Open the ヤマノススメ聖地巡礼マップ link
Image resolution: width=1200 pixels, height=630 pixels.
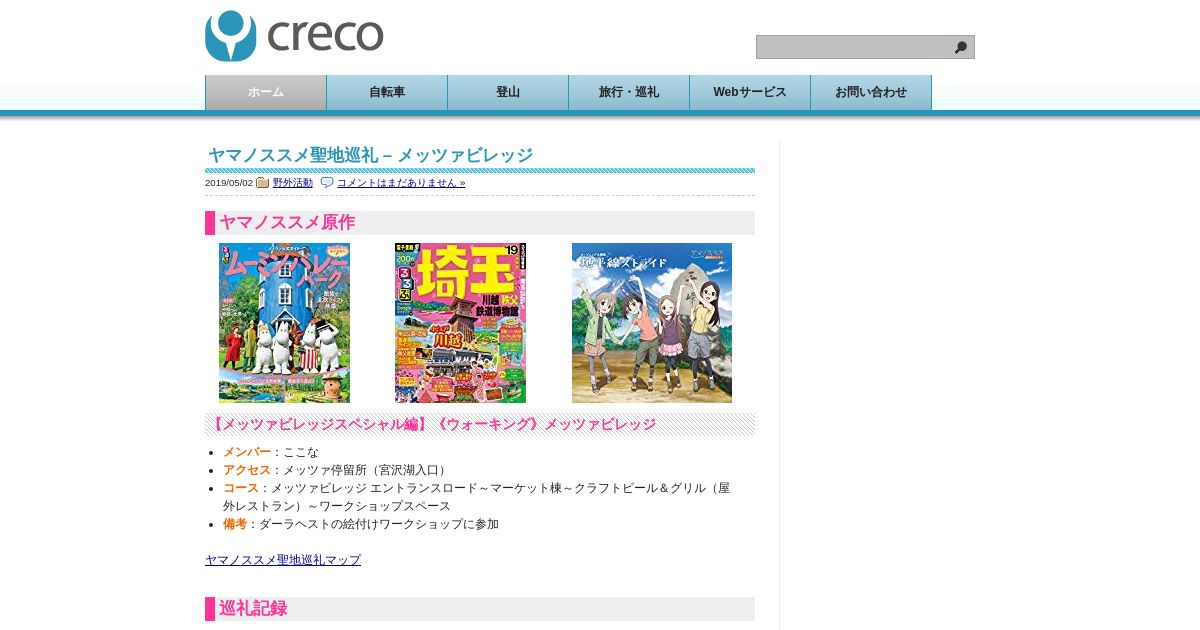(283, 560)
